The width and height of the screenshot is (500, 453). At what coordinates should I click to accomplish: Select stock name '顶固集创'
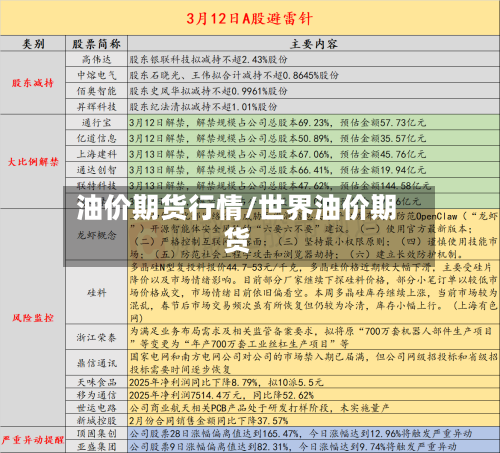[96, 434]
